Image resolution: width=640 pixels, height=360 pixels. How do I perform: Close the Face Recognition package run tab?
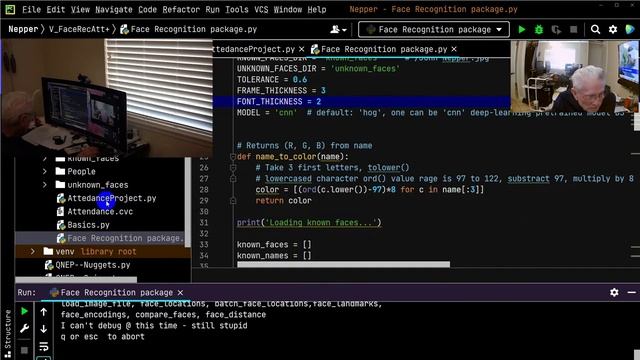[x=180, y=292]
